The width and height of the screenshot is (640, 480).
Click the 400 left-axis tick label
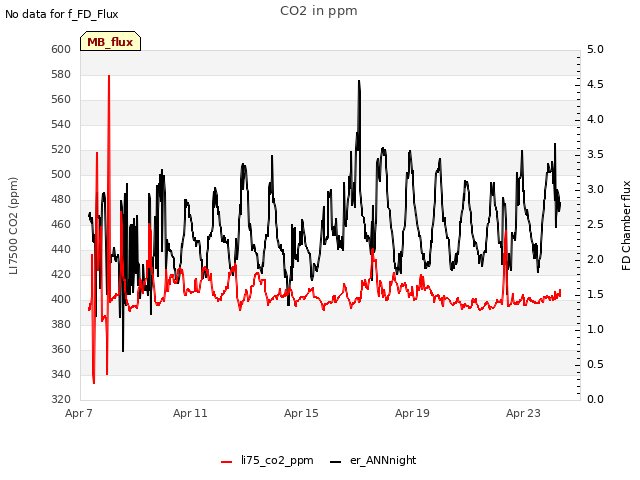click(x=61, y=299)
